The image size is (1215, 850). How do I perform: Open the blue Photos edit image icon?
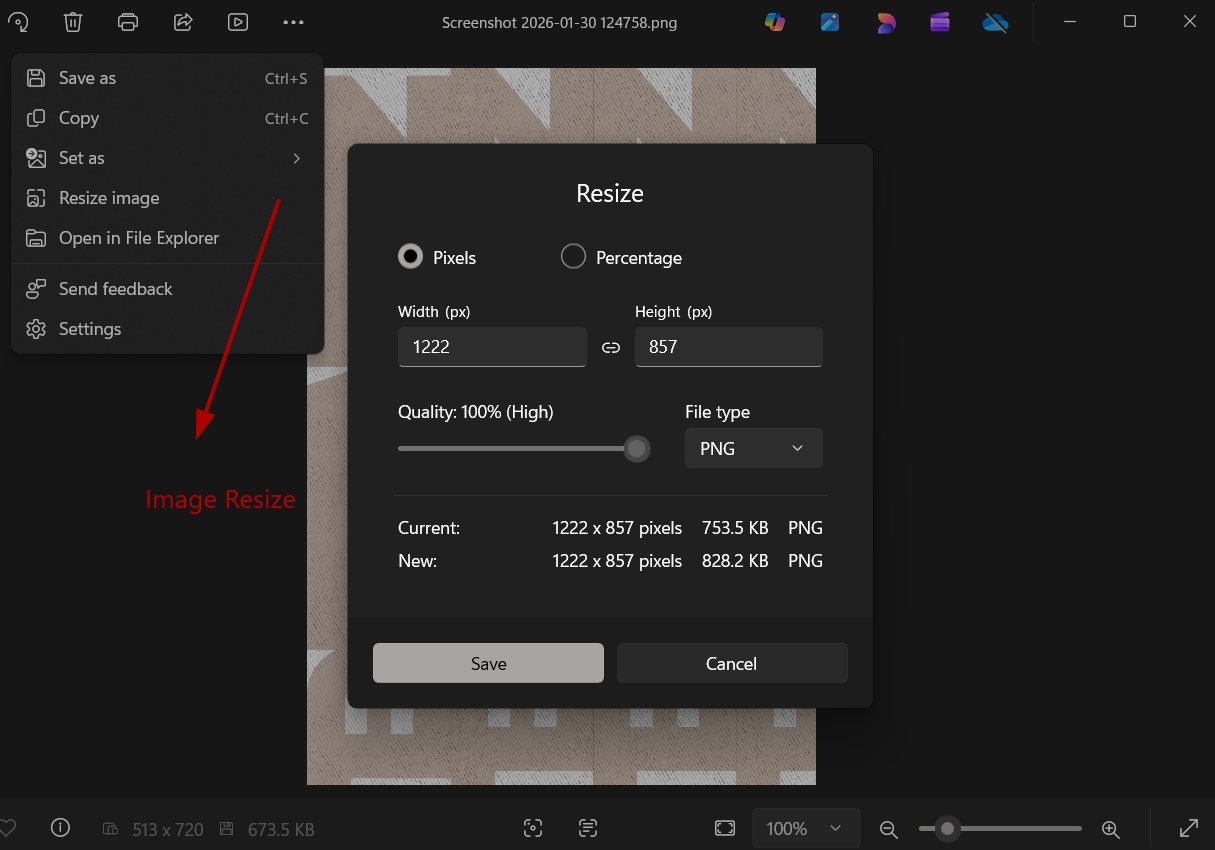click(x=830, y=22)
